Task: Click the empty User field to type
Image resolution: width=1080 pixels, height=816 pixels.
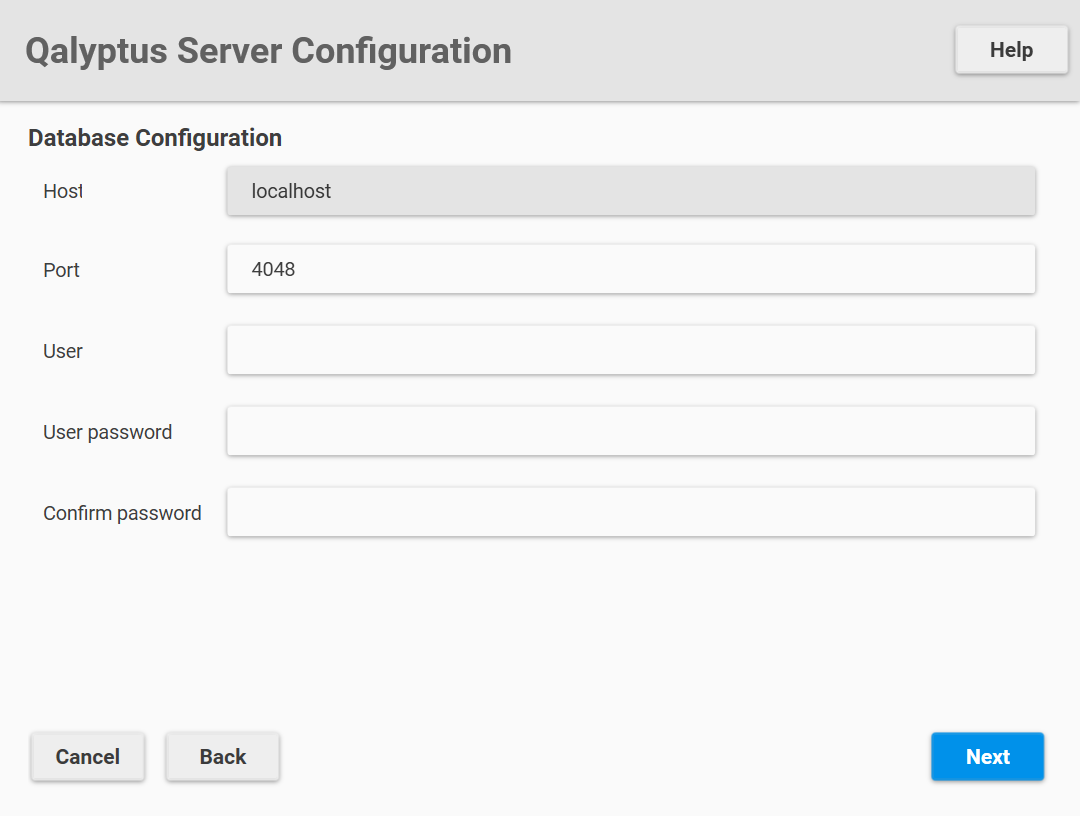Action: click(630, 350)
